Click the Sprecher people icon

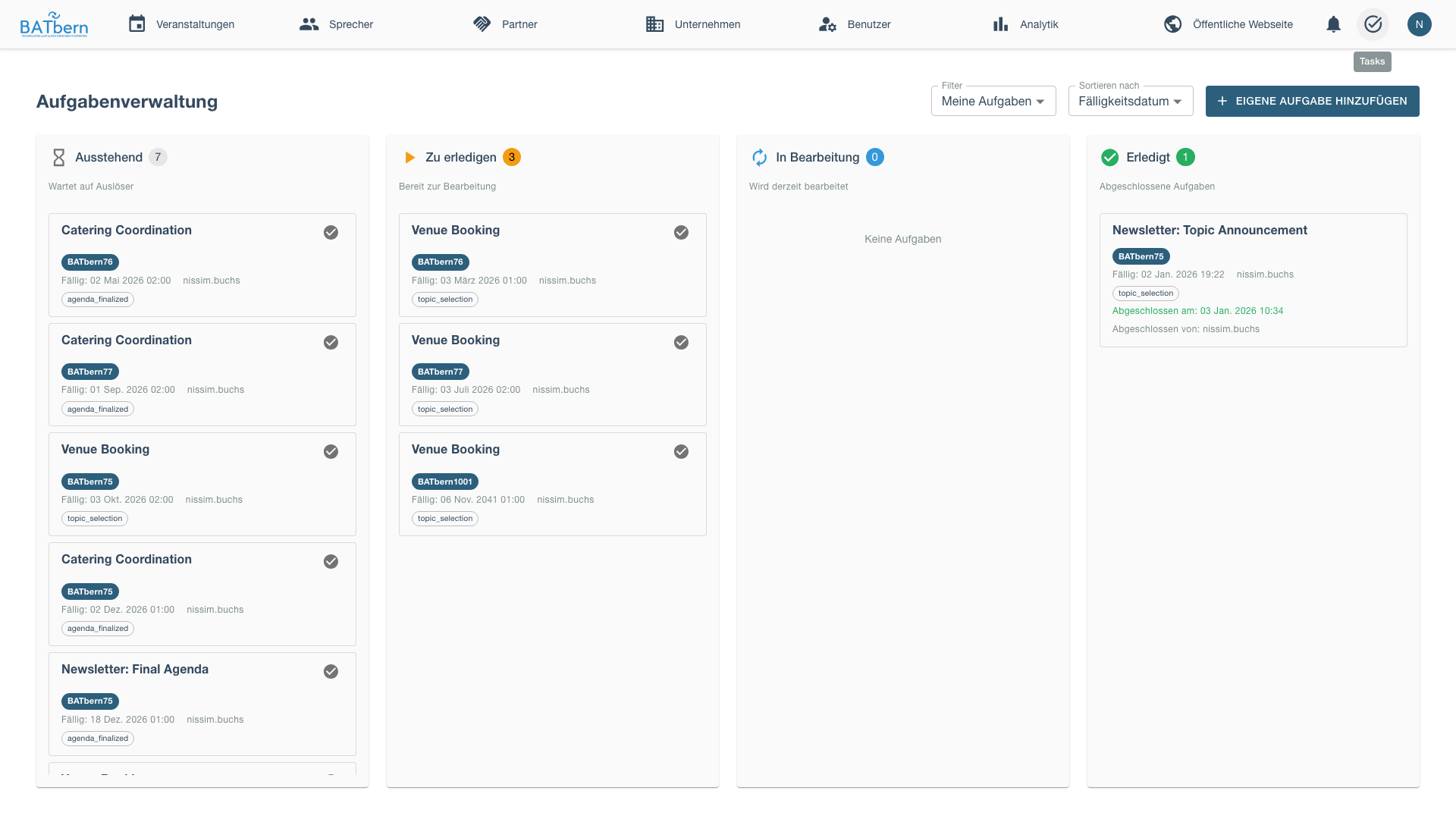pyautogui.click(x=309, y=24)
